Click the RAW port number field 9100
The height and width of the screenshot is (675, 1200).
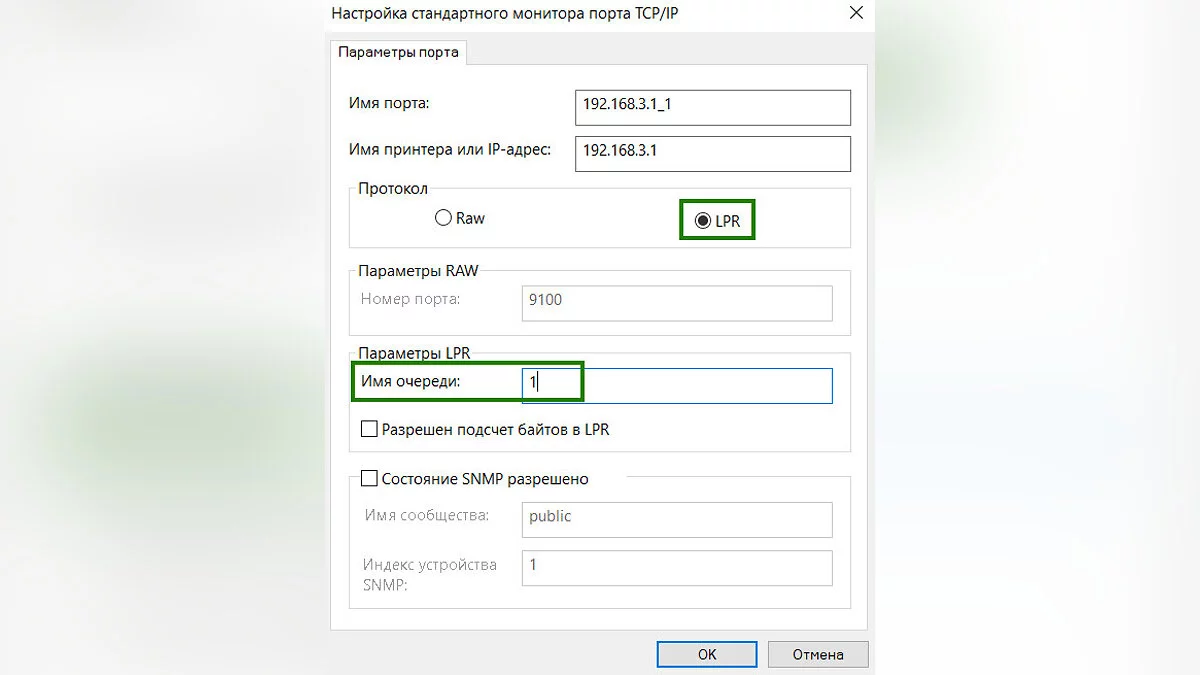[677, 303]
